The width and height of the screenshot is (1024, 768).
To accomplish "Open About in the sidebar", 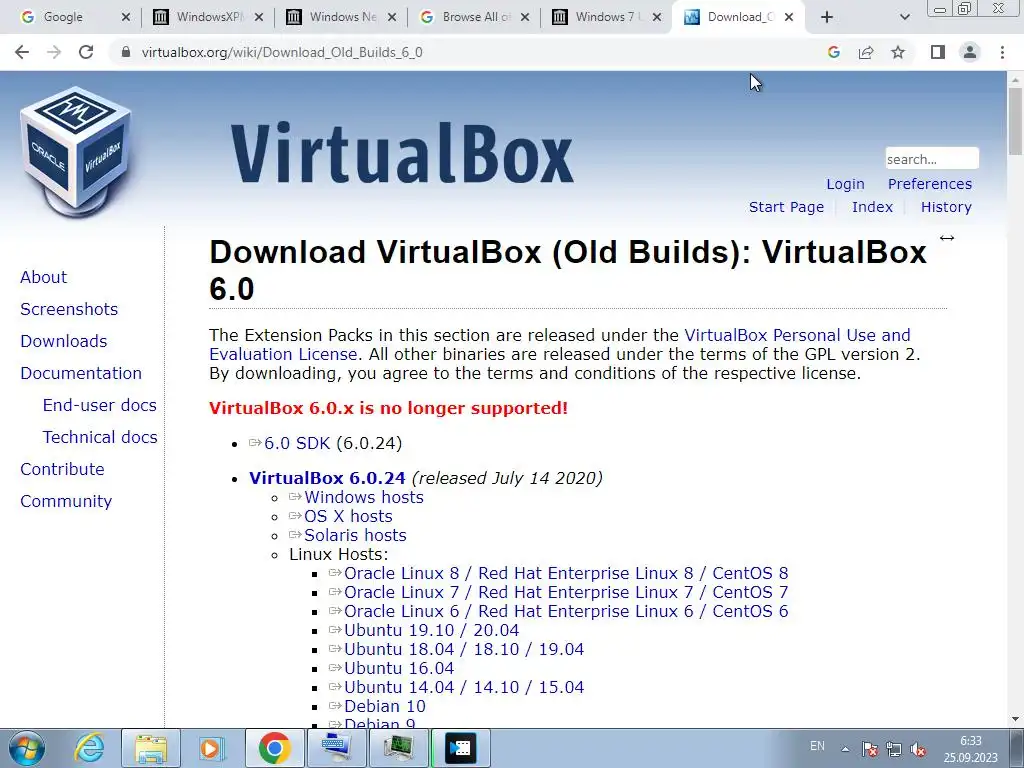I will pos(43,277).
